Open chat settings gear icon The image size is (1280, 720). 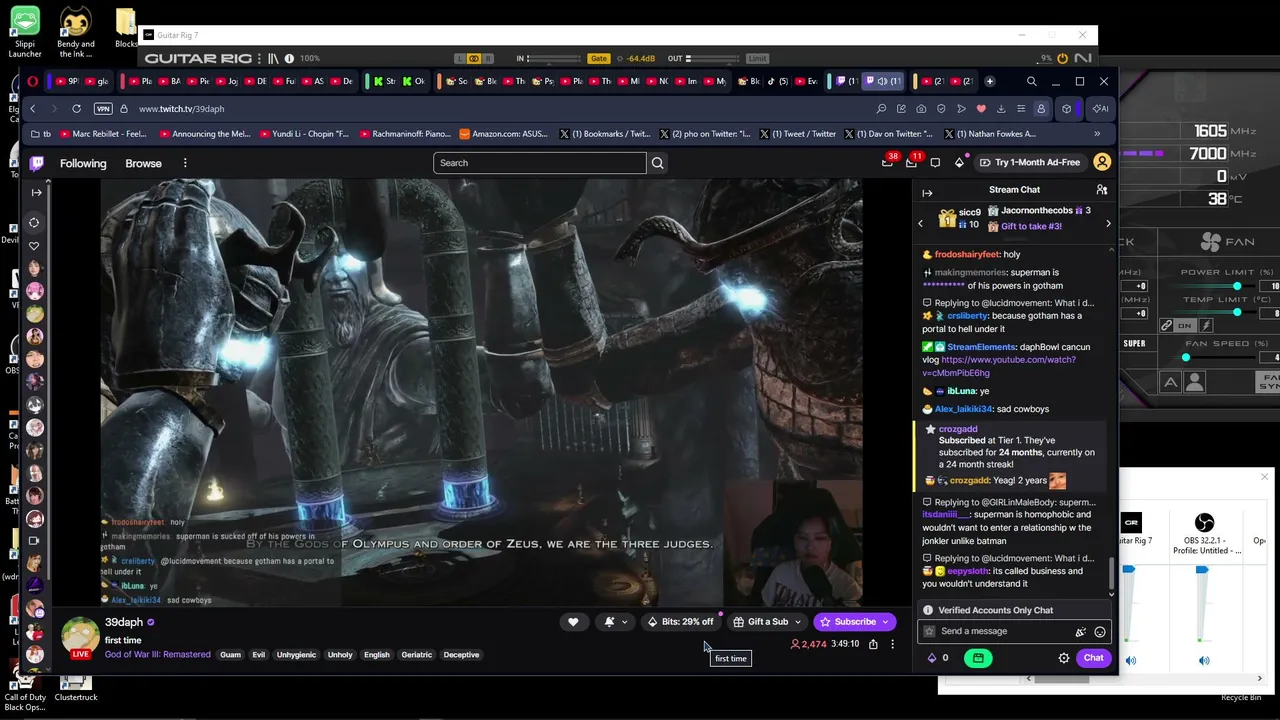click(1064, 658)
